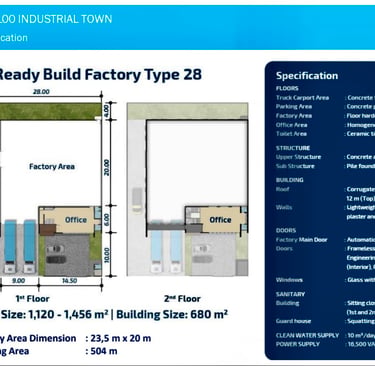The height and width of the screenshot is (366, 375).
Task: Select the "Truck Carport Area" specification row label
Action: coord(302,98)
